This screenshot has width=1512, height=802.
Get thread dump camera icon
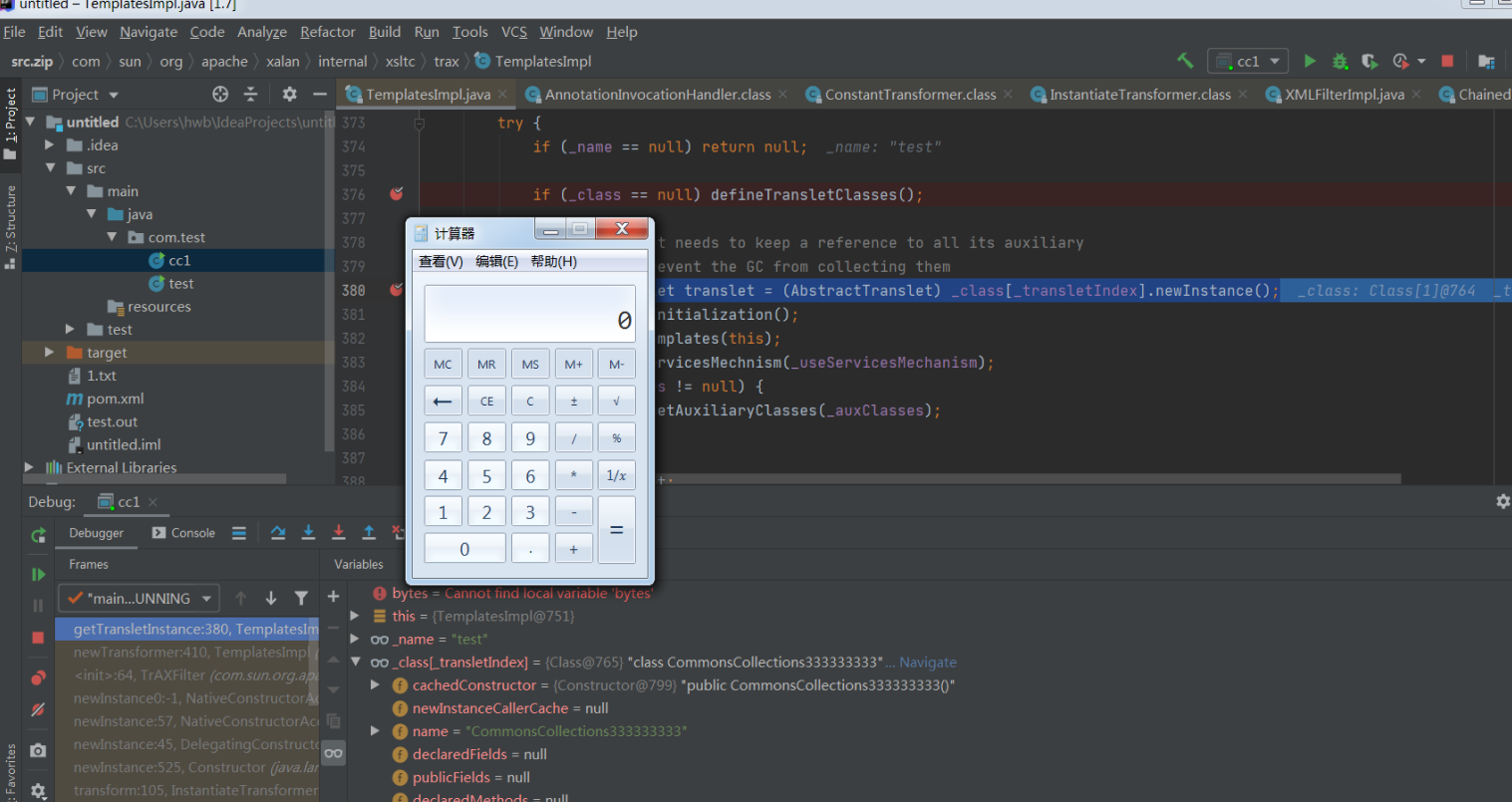(x=38, y=750)
